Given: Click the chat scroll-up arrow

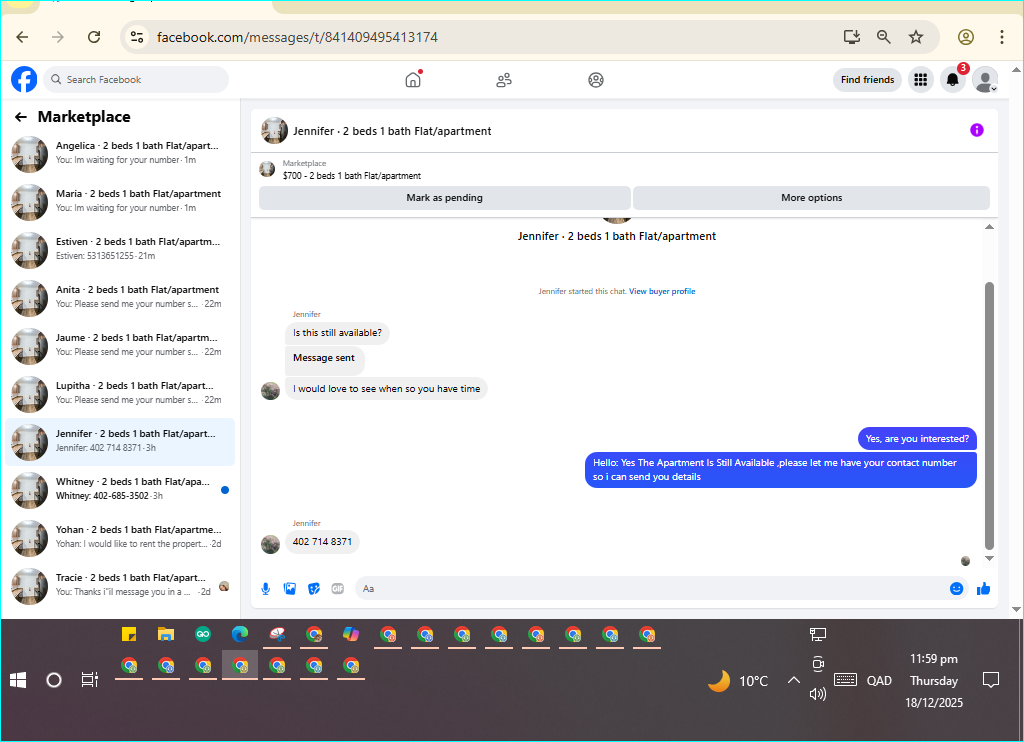Looking at the screenshot, I should click(989, 227).
